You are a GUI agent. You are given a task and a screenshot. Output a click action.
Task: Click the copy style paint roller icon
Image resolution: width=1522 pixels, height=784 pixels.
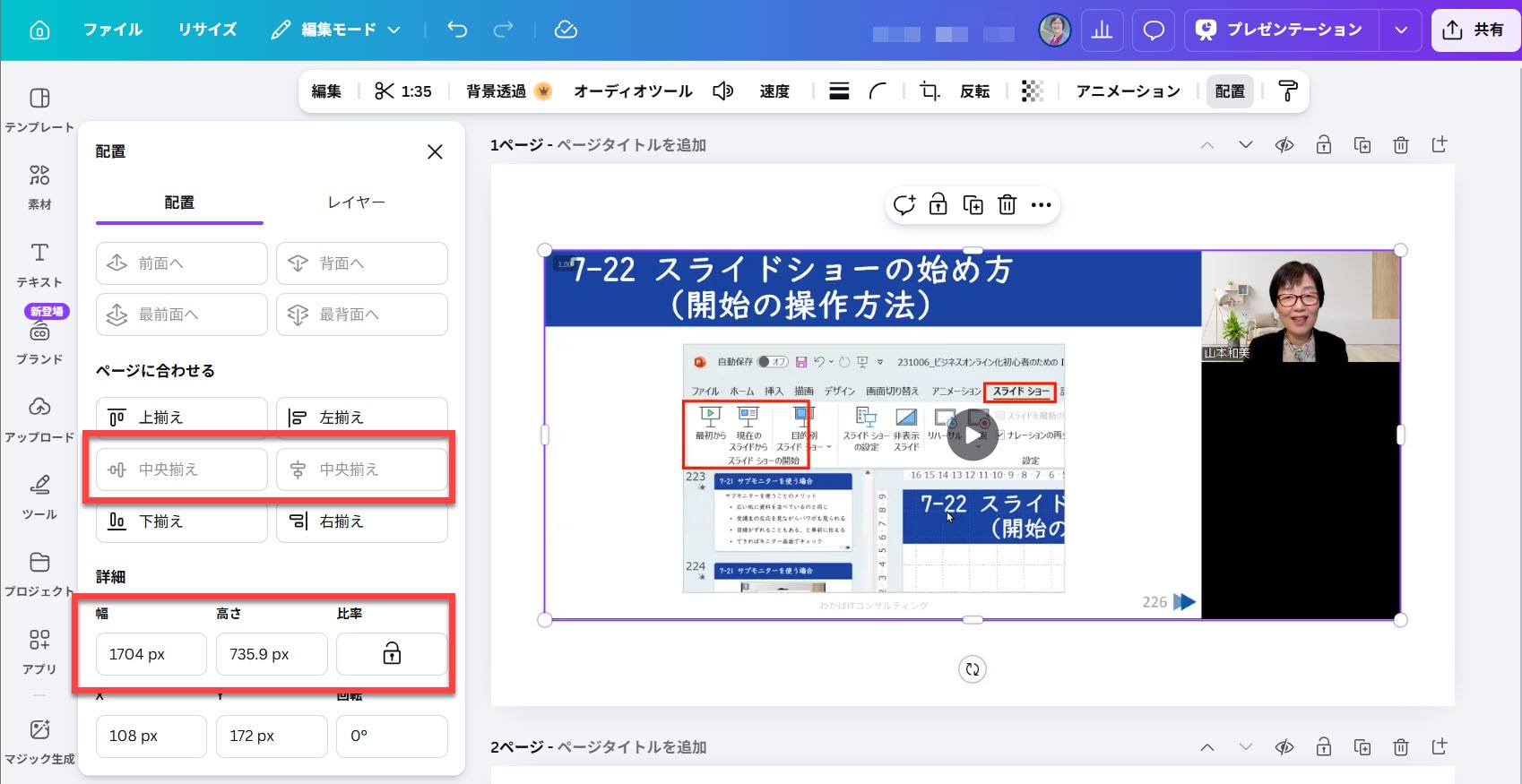[x=1287, y=91]
